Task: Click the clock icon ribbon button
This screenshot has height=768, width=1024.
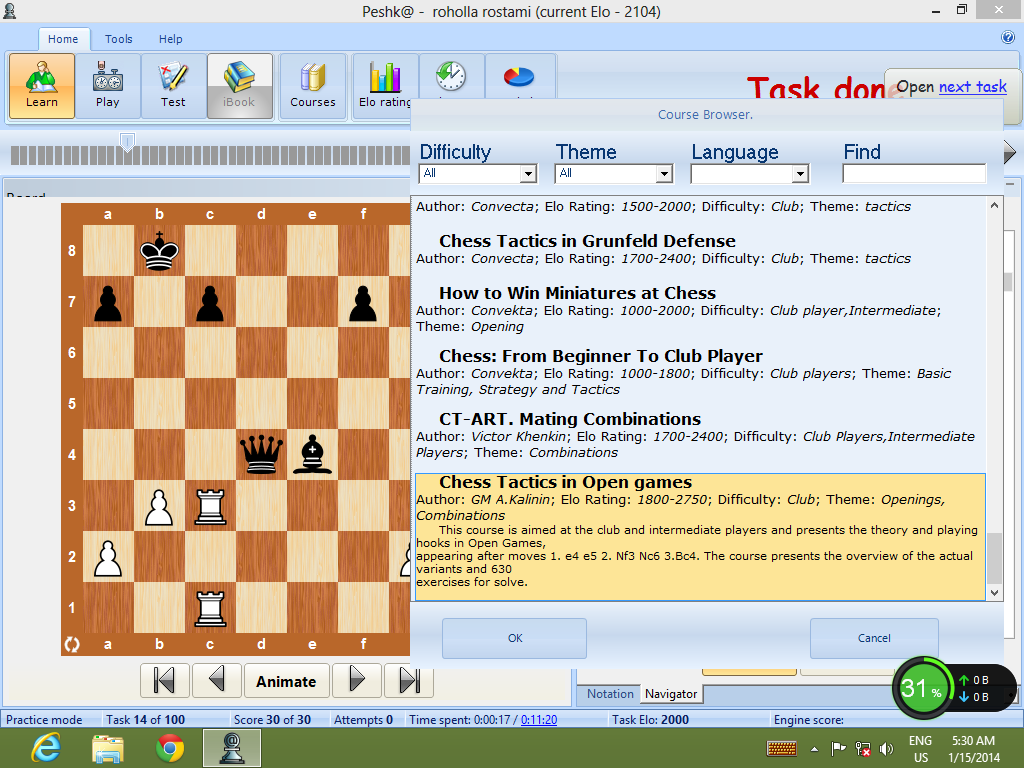Action: (x=451, y=77)
